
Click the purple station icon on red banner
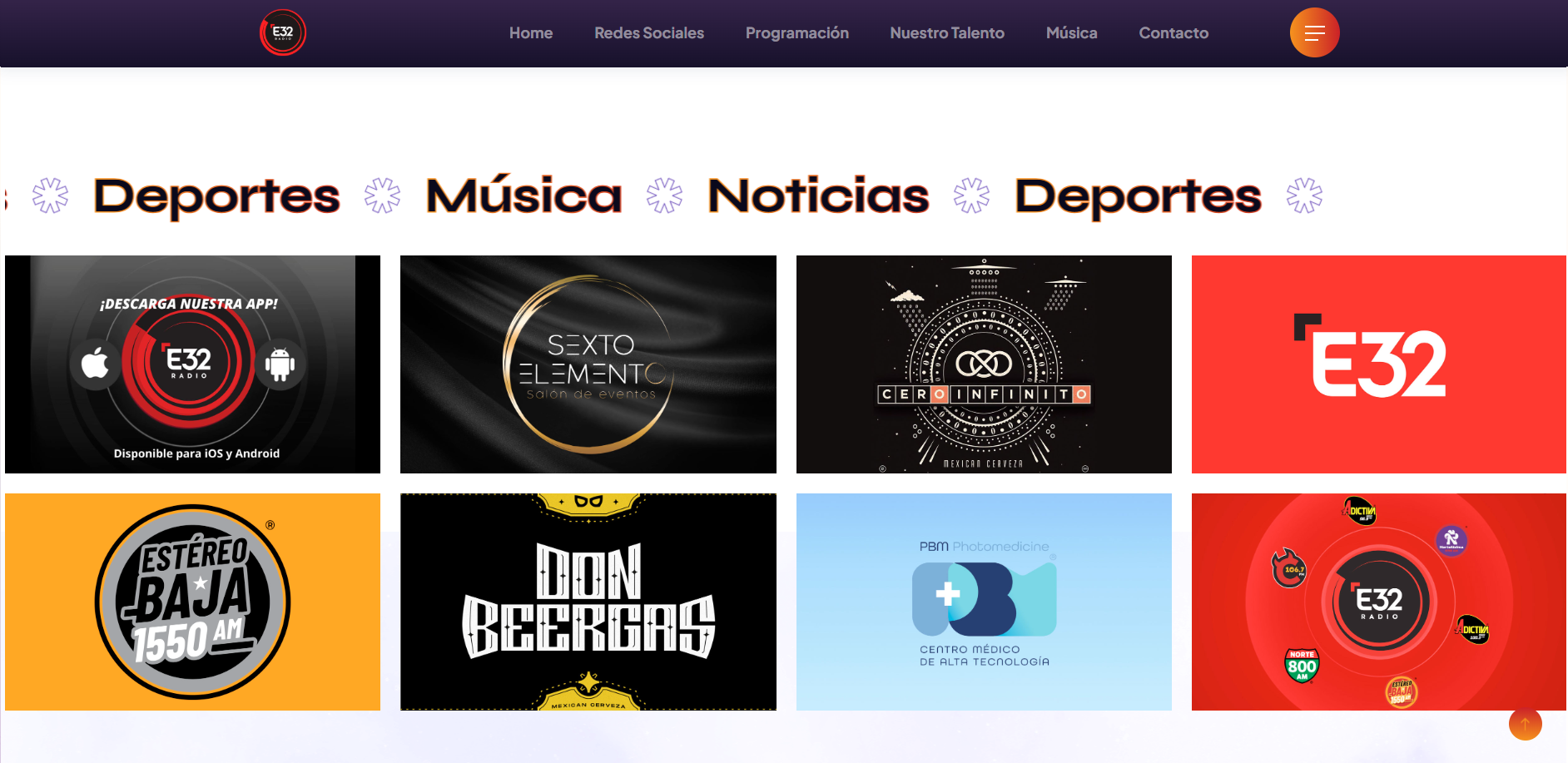coord(1451,540)
